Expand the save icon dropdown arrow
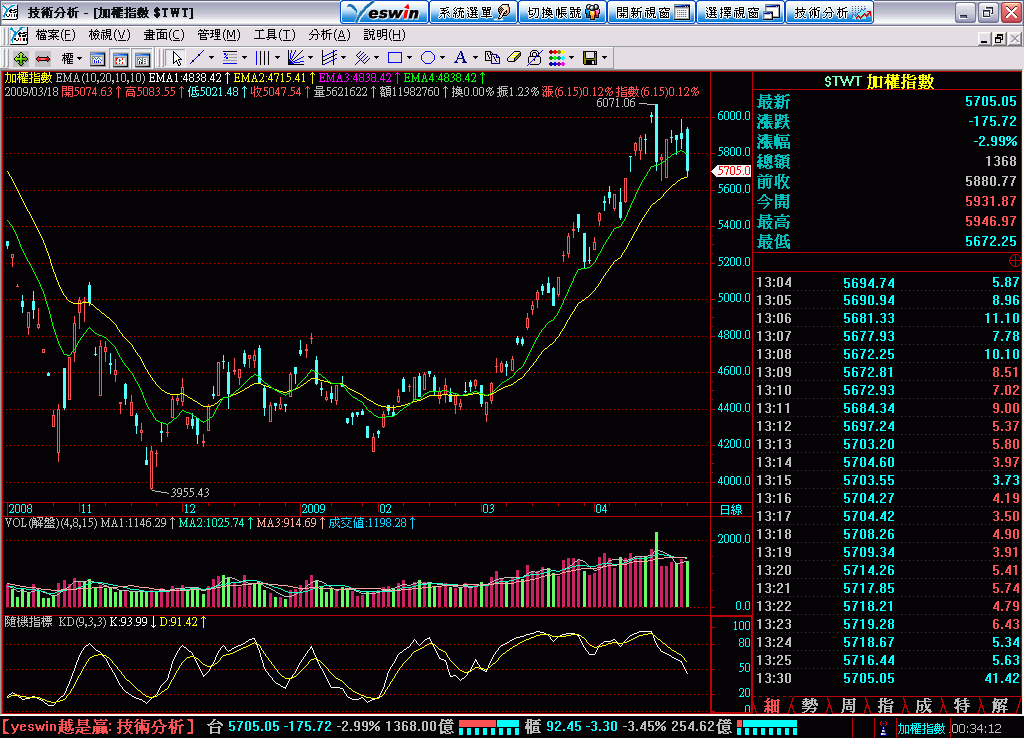Screen dimensions: 1024x738 click(x=604, y=58)
